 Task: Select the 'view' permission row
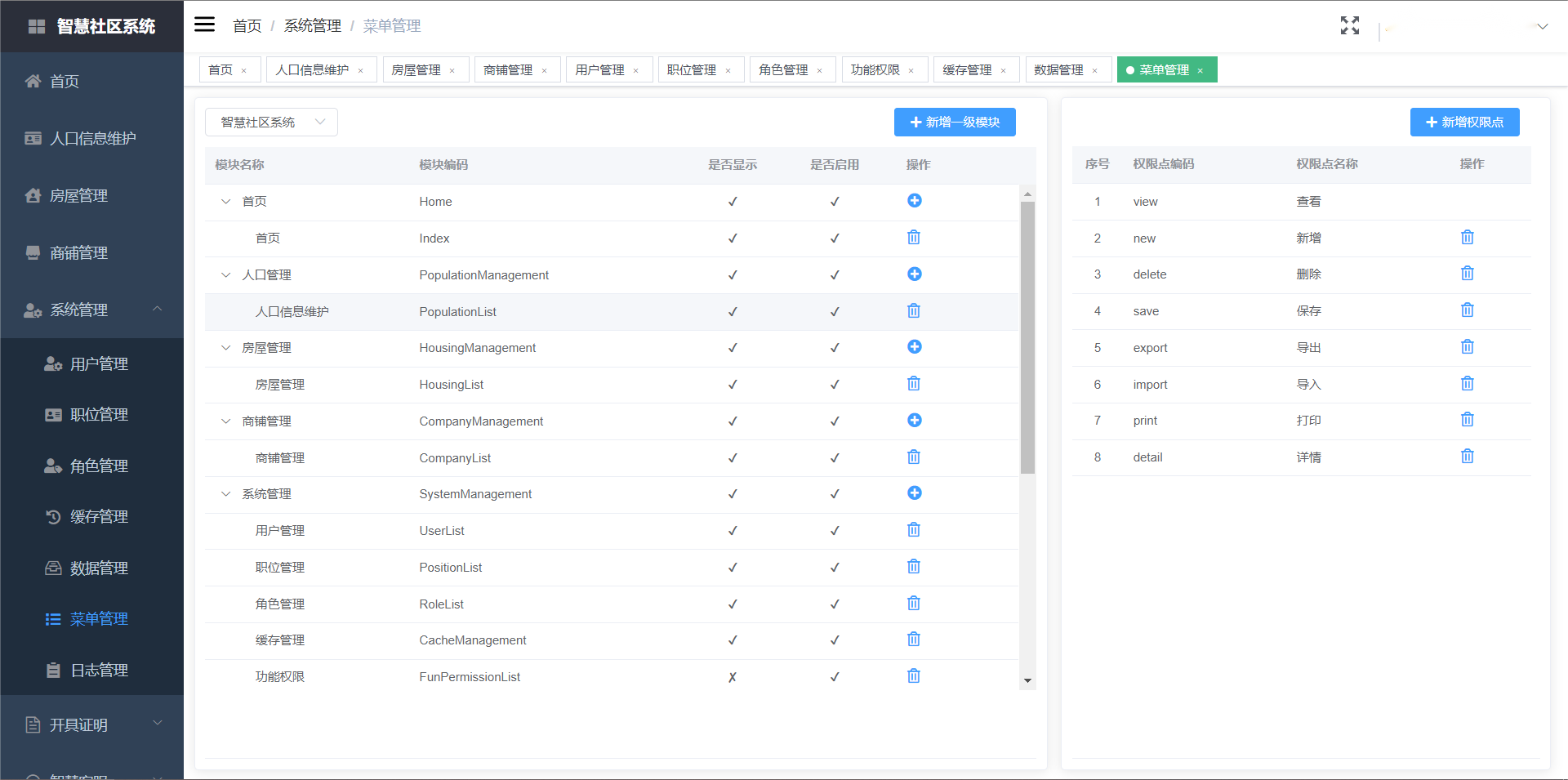[1301, 202]
